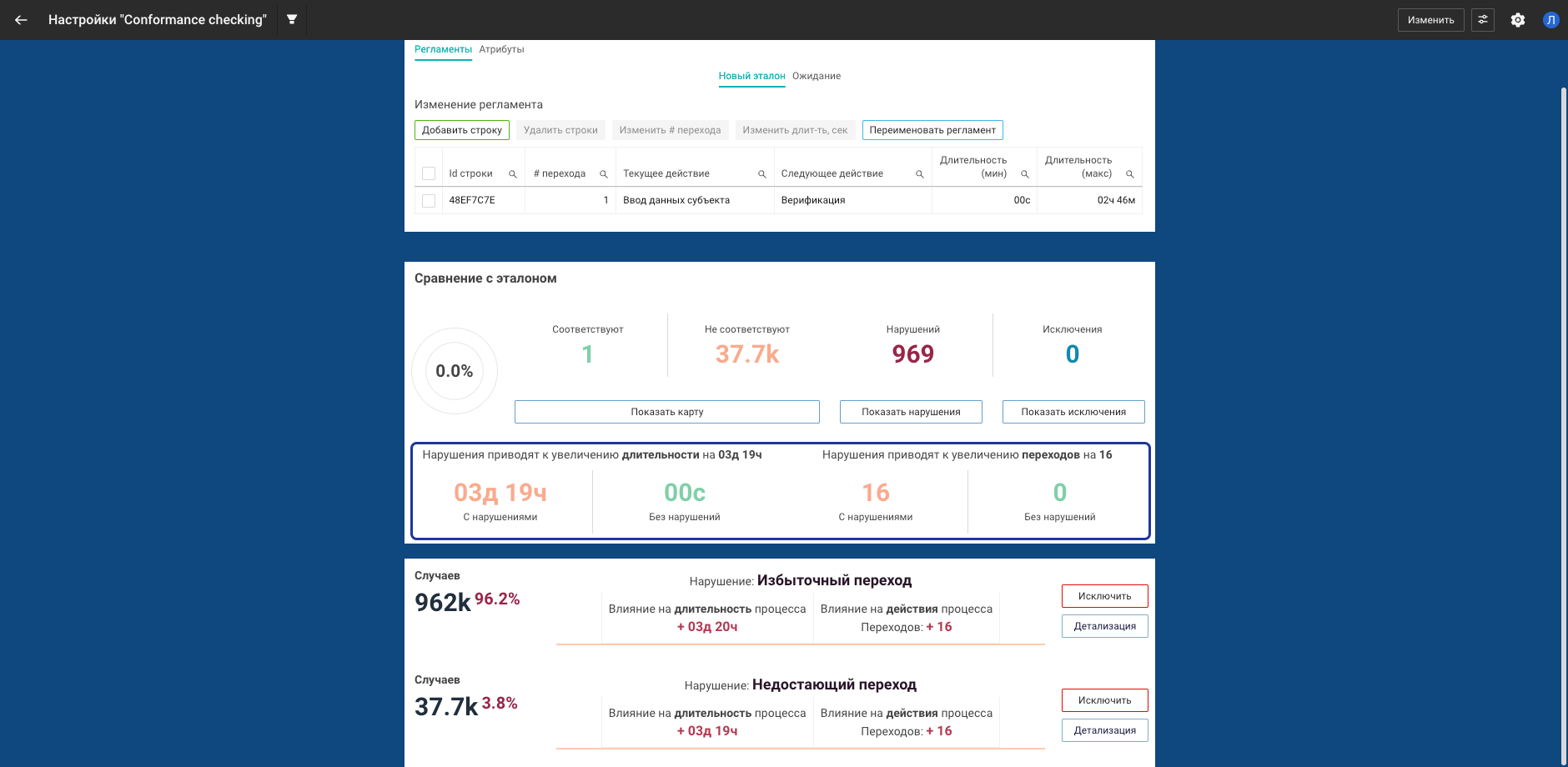Switch to the Атрибуты tab

click(x=501, y=49)
